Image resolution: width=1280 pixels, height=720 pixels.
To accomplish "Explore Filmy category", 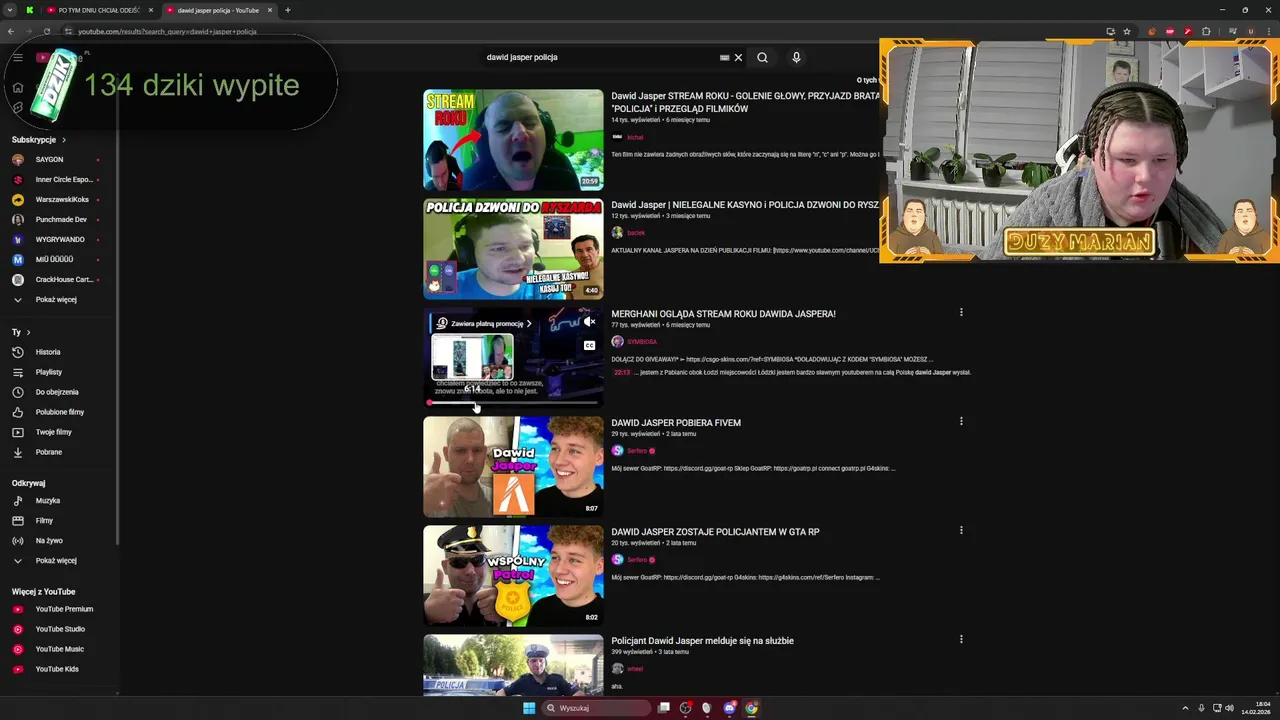I will point(44,520).
